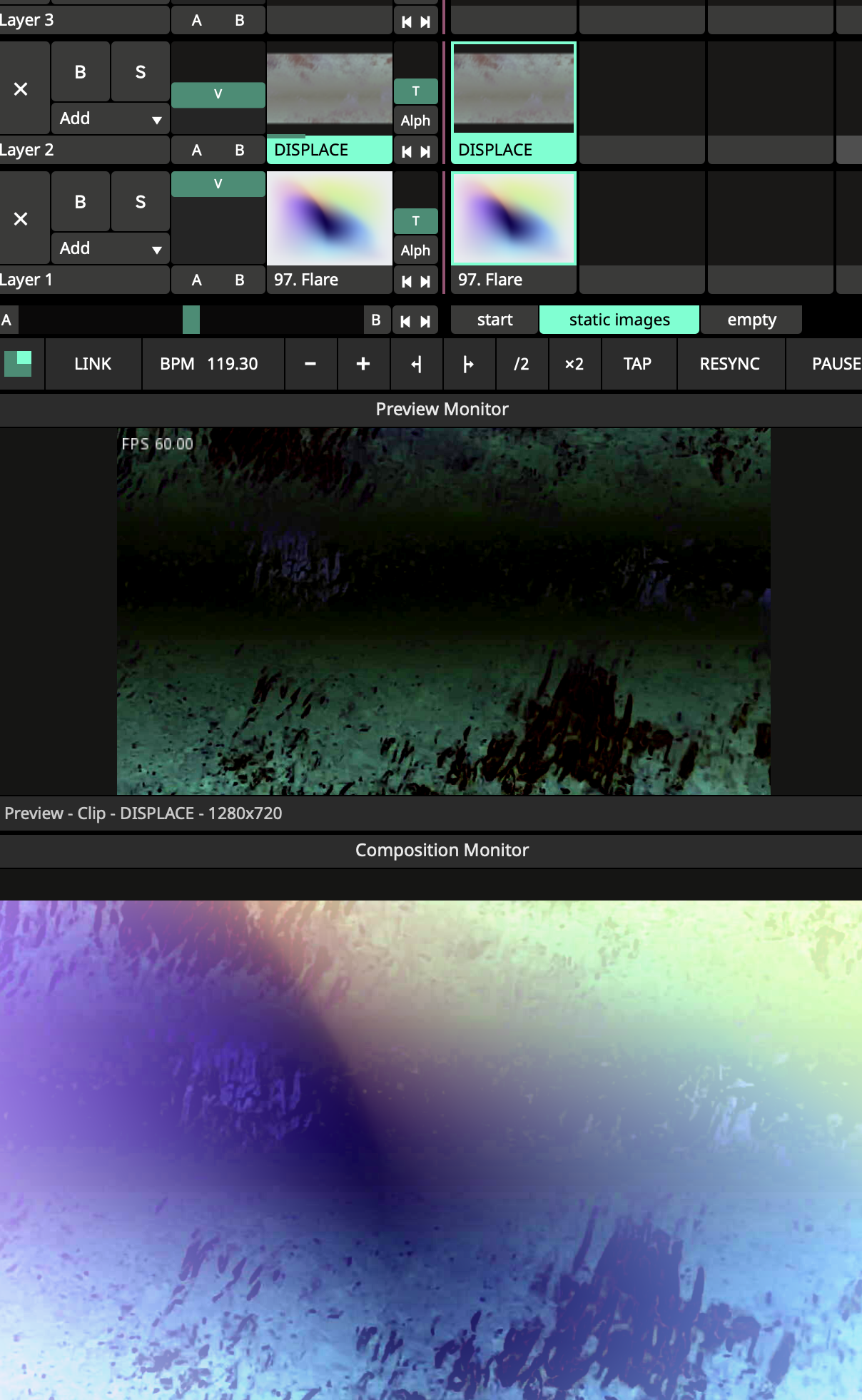
Task: Click the crossfader handle between A and B
Action: pos(191,320)
